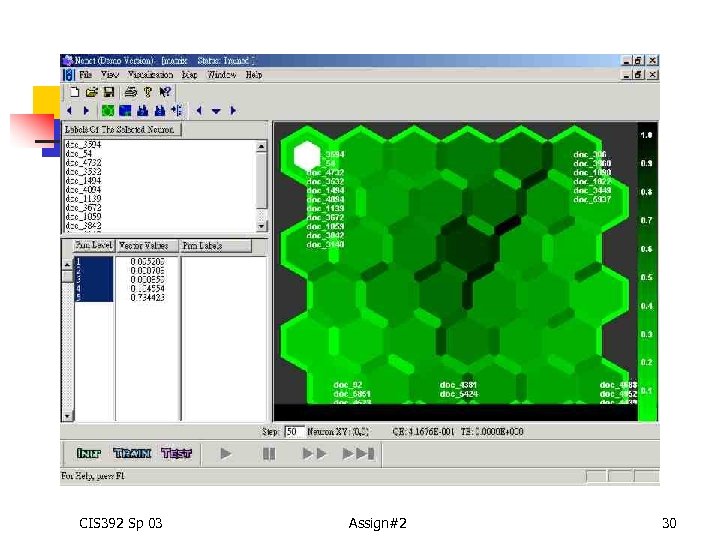Click the Vector Values column header

click(147, 246)
